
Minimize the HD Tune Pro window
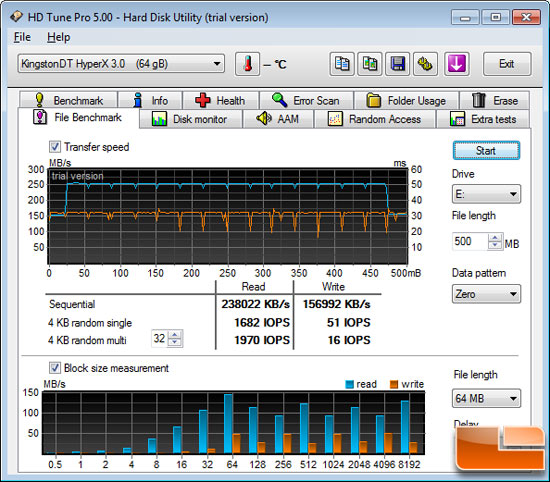[465, 17]
